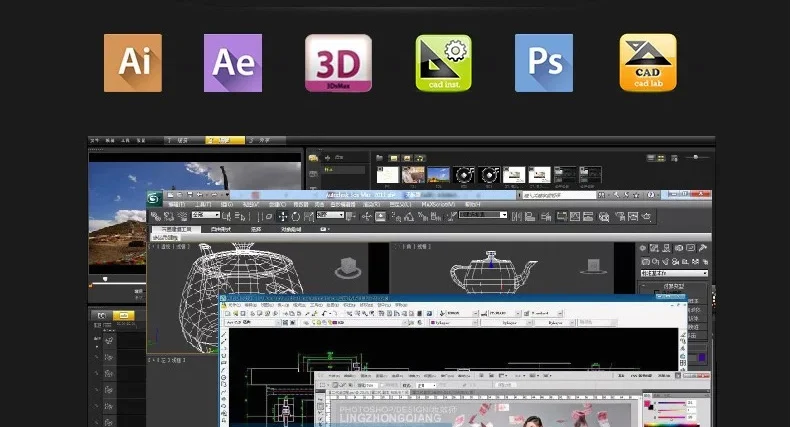
Task: Open the File menu in video editor
Action: [x=94, y=140]
